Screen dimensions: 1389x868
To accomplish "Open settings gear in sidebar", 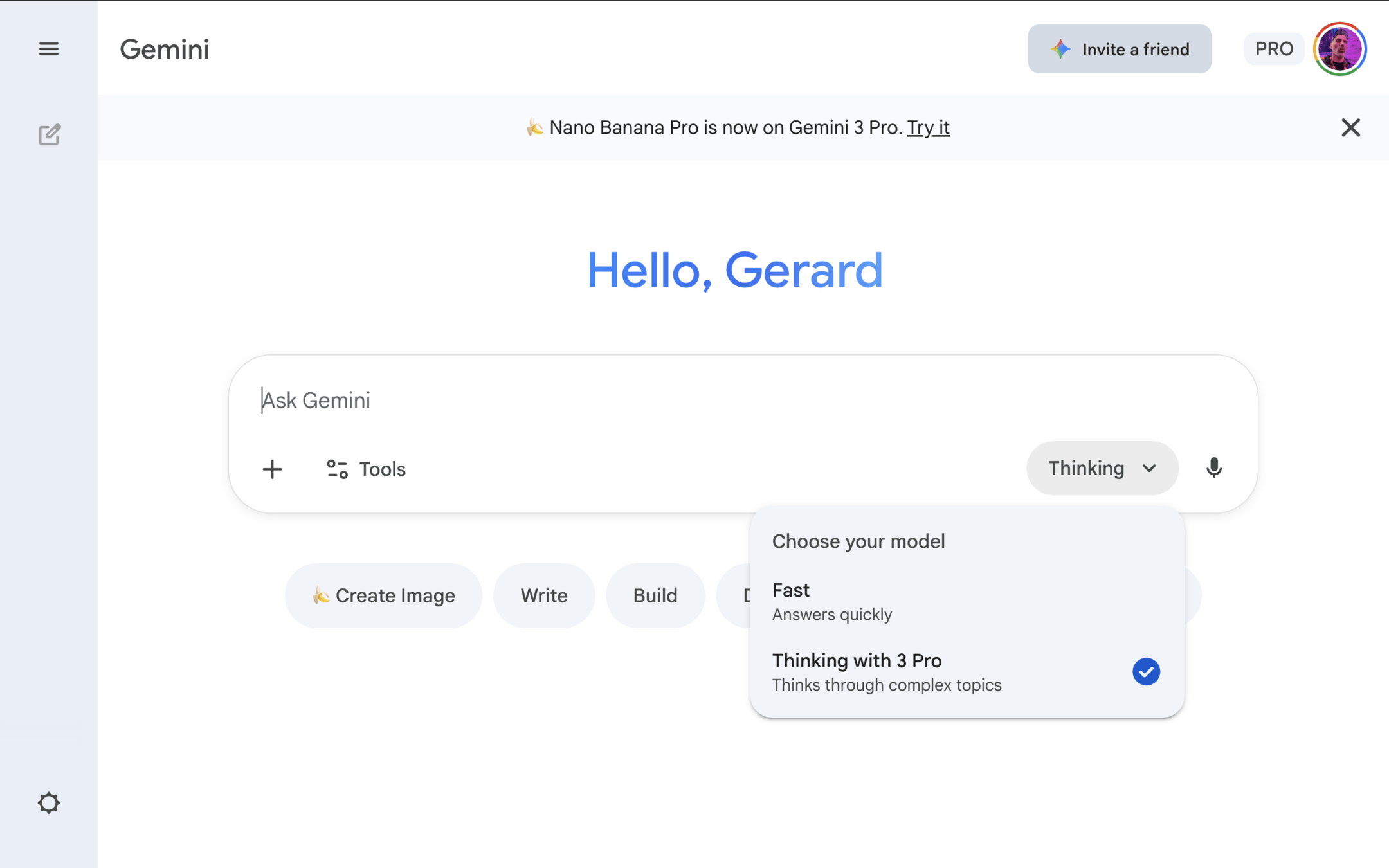I will pos(49,803).
